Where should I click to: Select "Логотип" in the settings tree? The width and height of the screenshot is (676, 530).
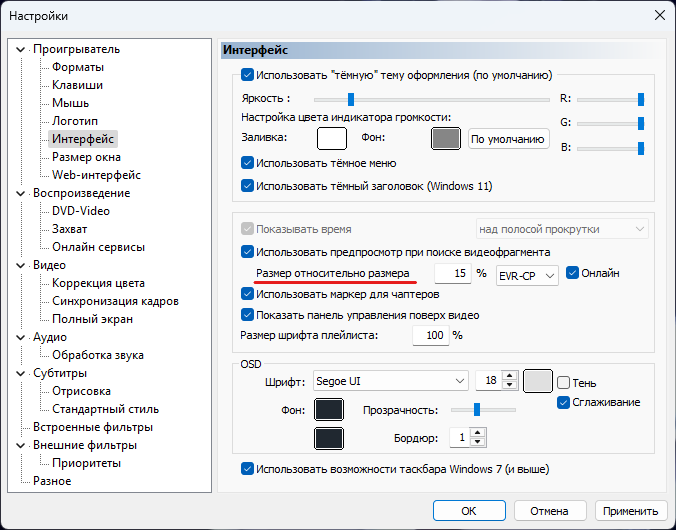click(x=75, y=121)
